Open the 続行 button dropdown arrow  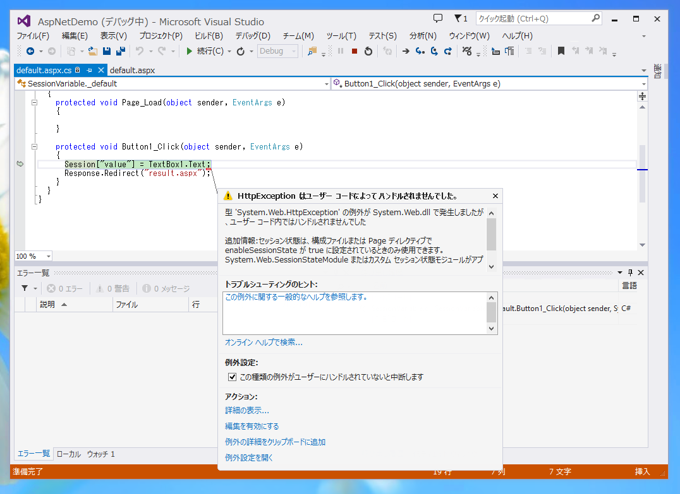[229, 52]
